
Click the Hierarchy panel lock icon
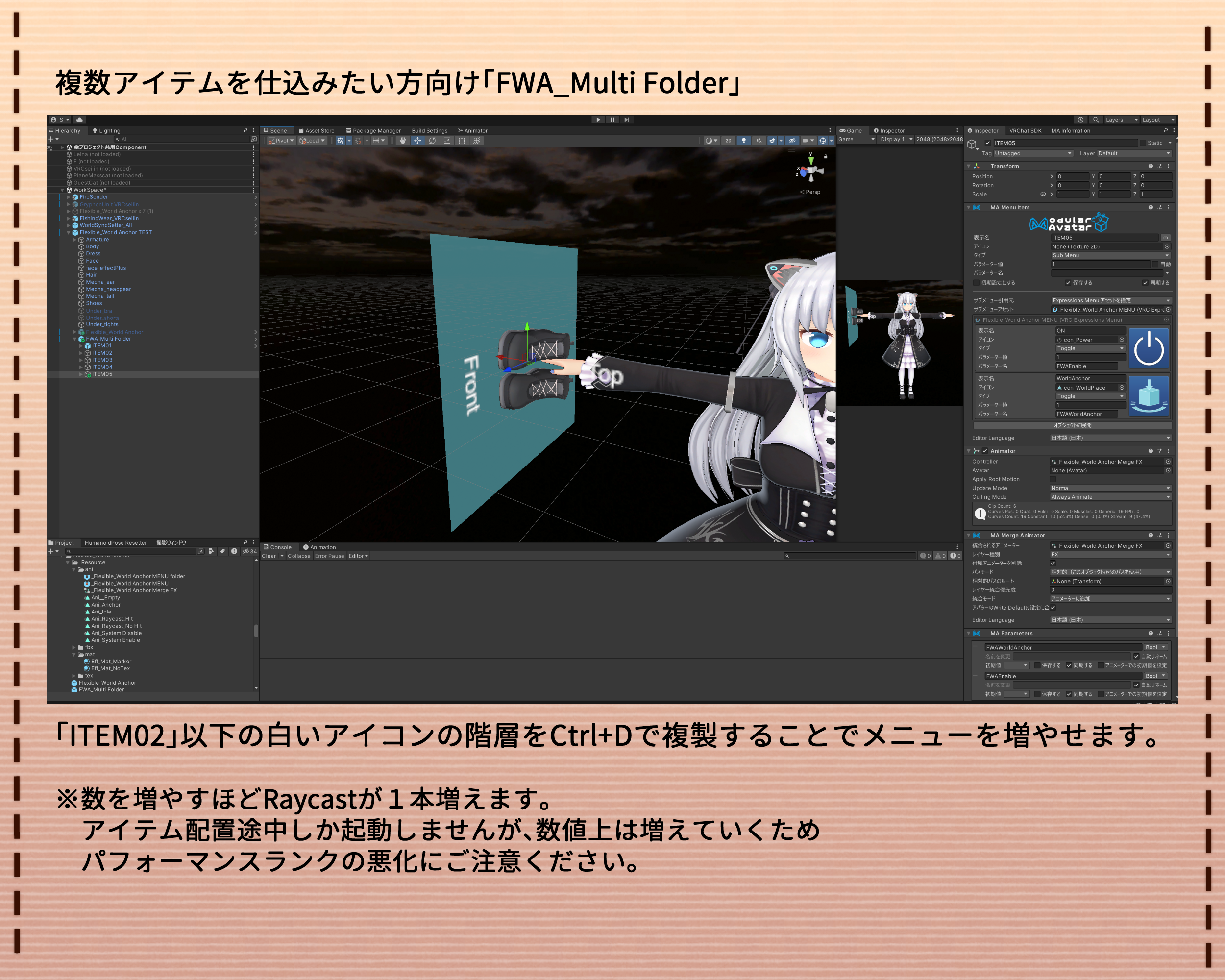coord(245,130)
